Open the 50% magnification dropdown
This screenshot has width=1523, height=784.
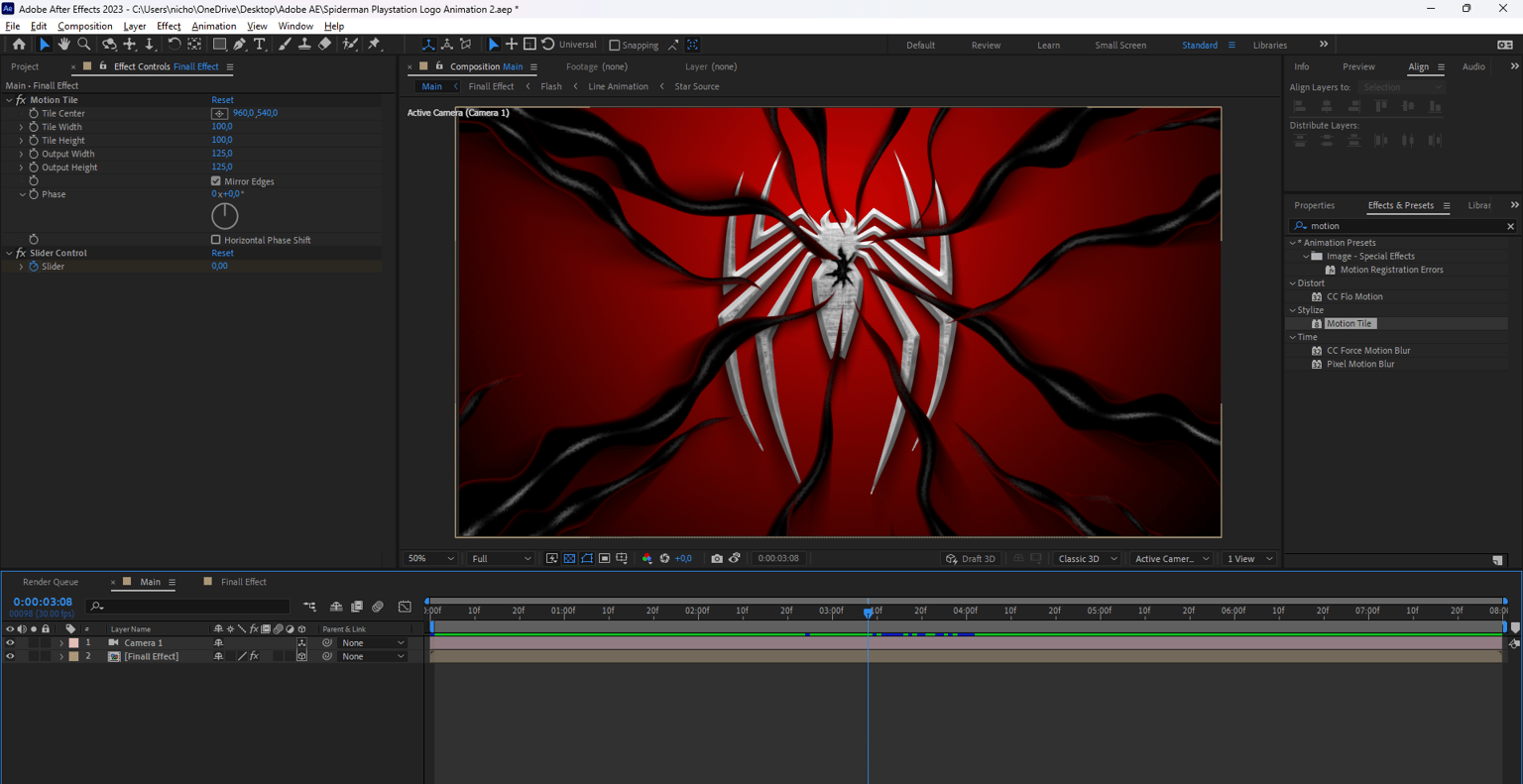pos(431,559)
